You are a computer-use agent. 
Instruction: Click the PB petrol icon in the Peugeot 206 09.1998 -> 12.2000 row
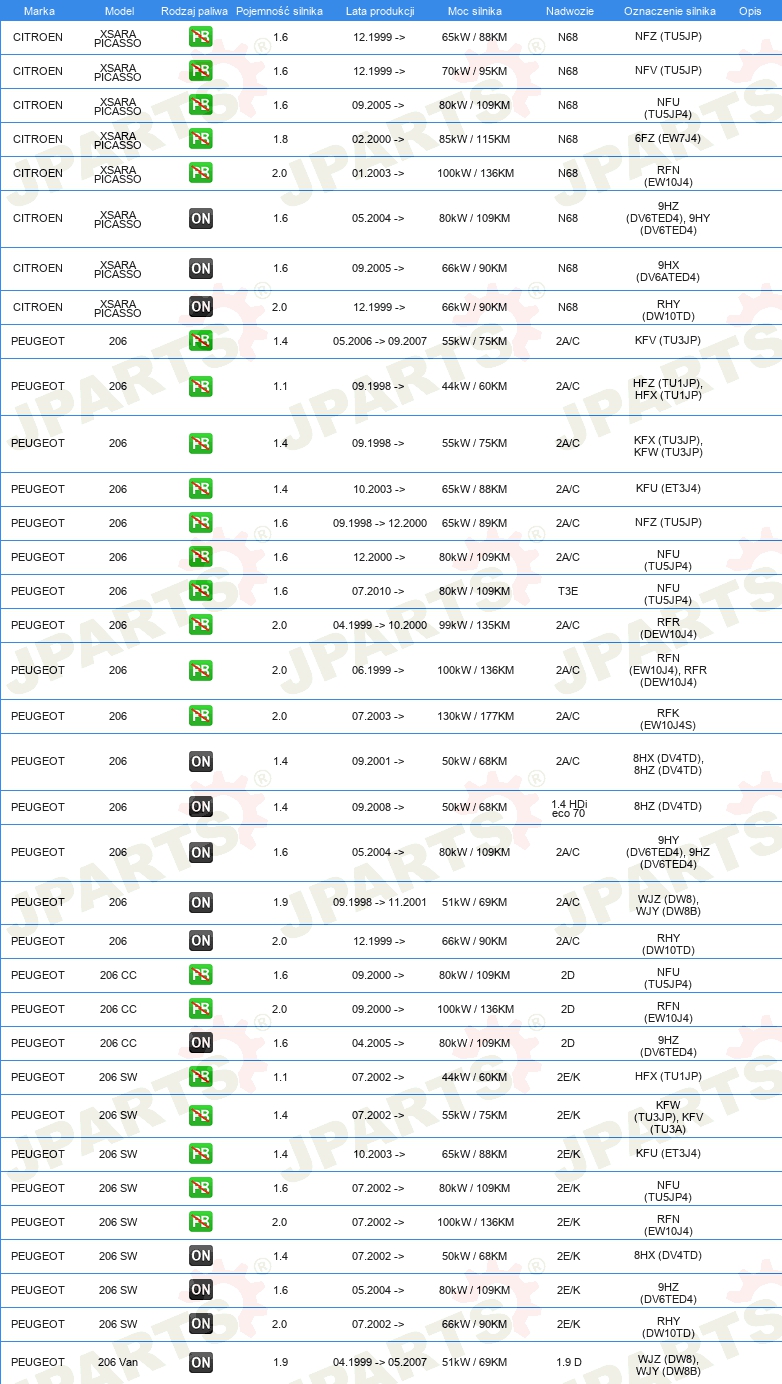201,523
